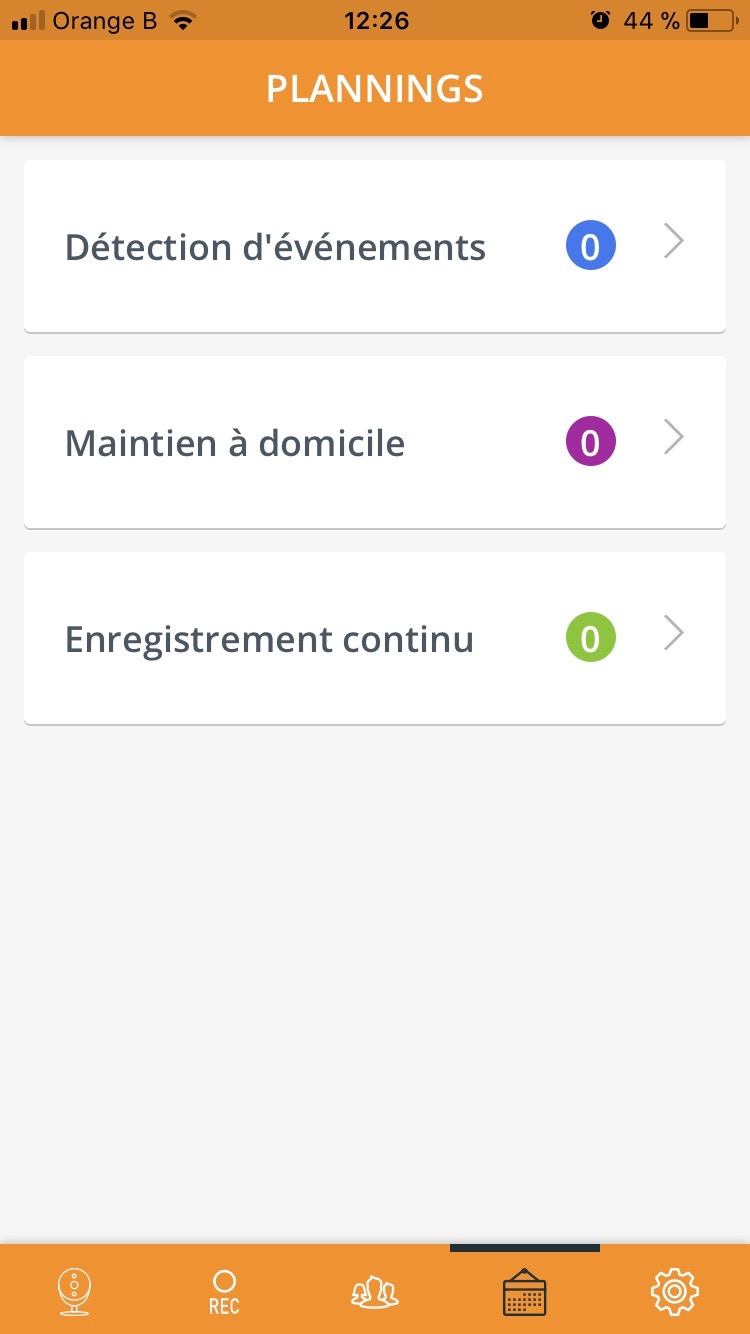
Task: Click the green count badge
Action: [590, 638]
